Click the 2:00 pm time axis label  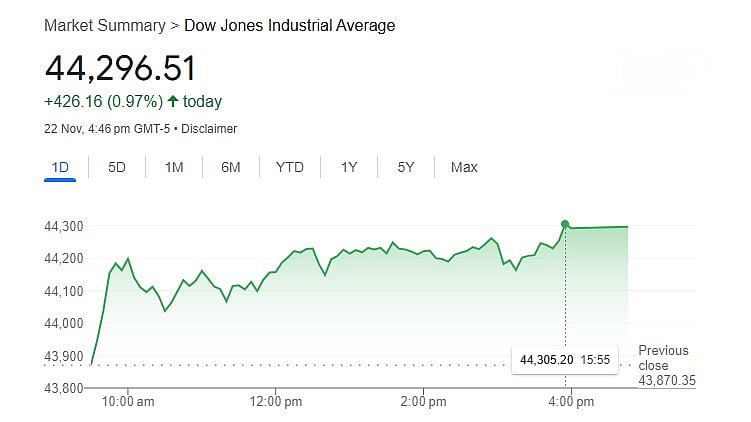coord(423,402)
